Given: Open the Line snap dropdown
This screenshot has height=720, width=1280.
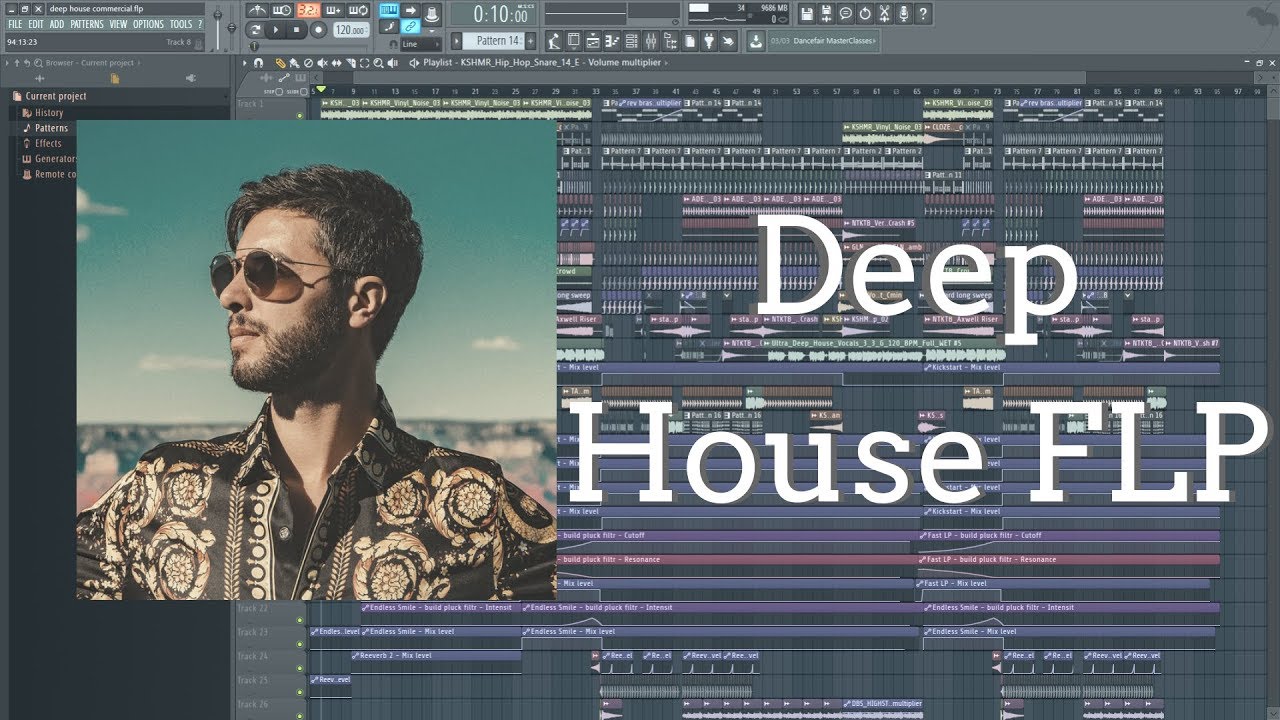Looking at the screenshot, I should coord(421,44).
